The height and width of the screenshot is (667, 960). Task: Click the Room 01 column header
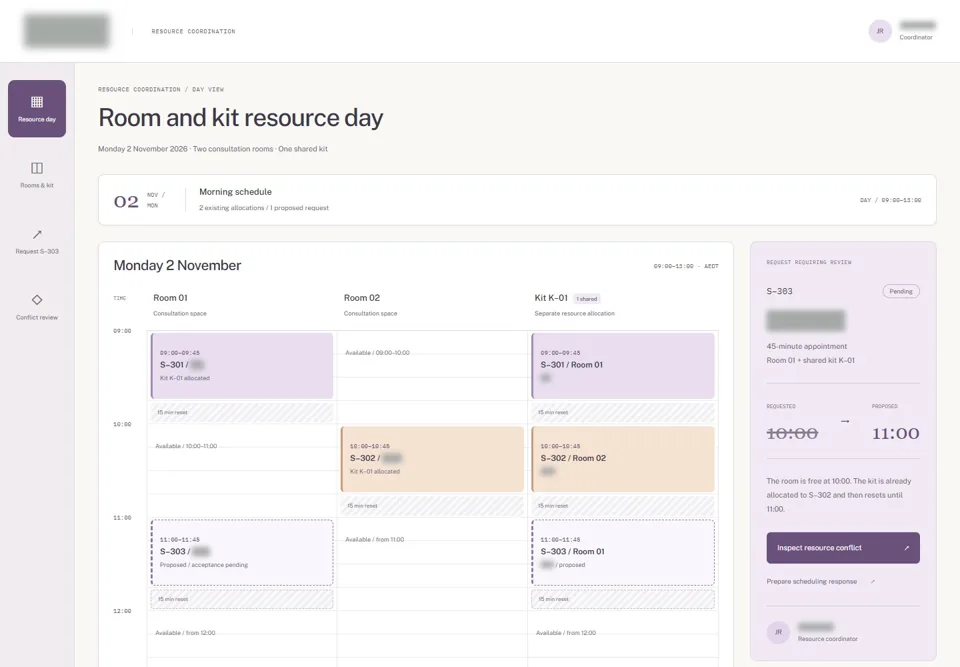point(170,298)
